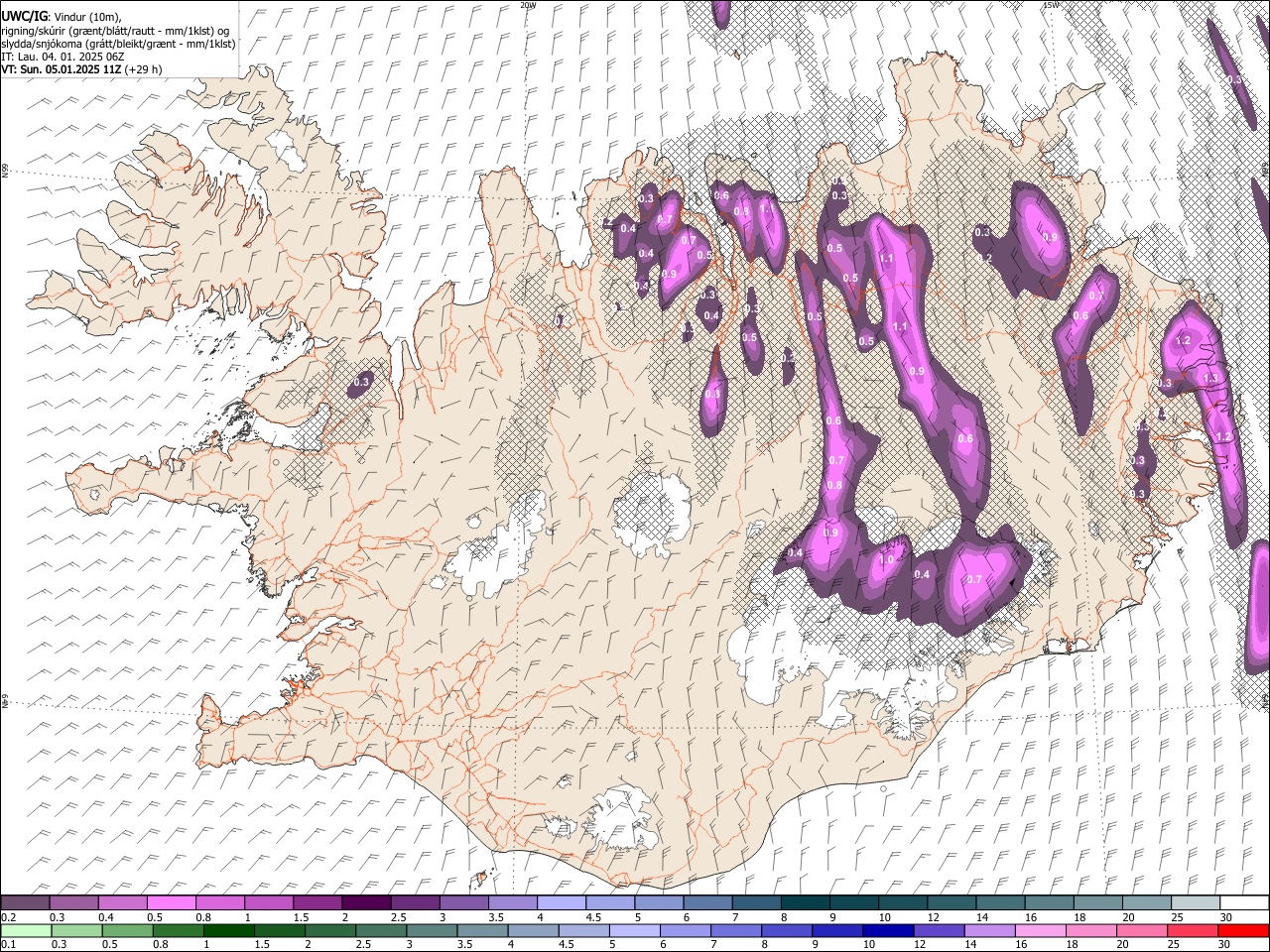Click the UWC/IG heading in the legend box
This screenshot has width=1270, height=952.
click(24, 17)
